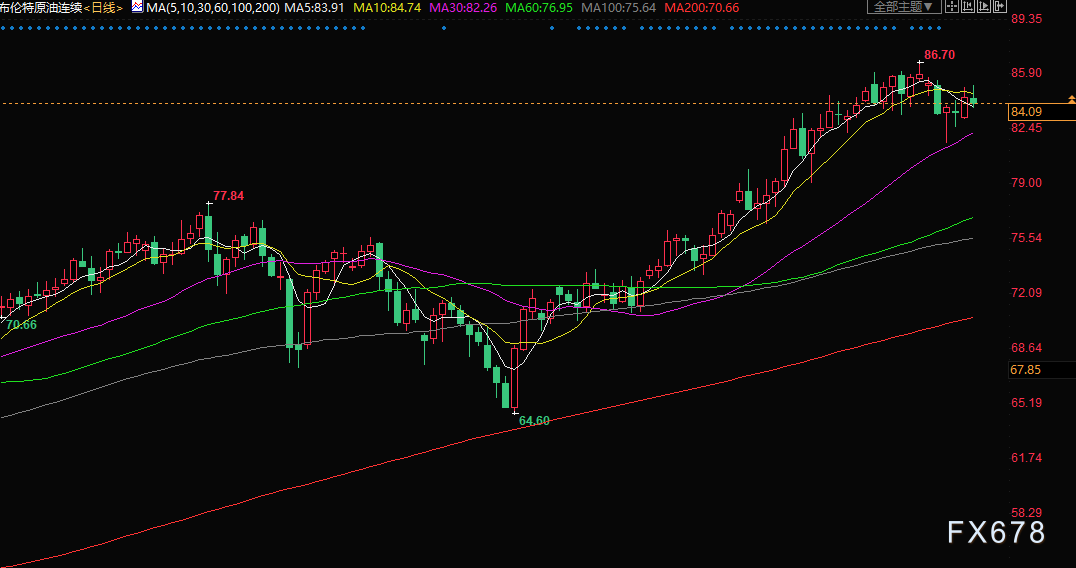Activate the crosshair cursor icon
1076x568 pixels.
click(x=952, y=6)
